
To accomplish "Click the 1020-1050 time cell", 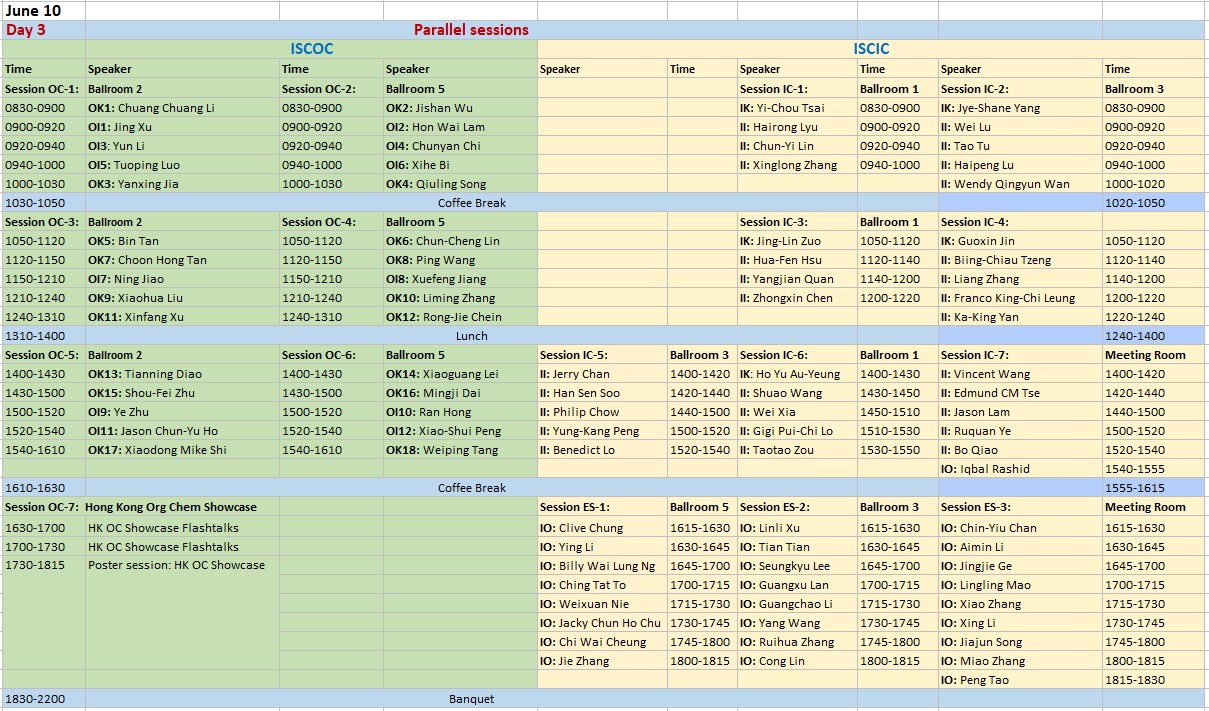I will (1154, 203).
